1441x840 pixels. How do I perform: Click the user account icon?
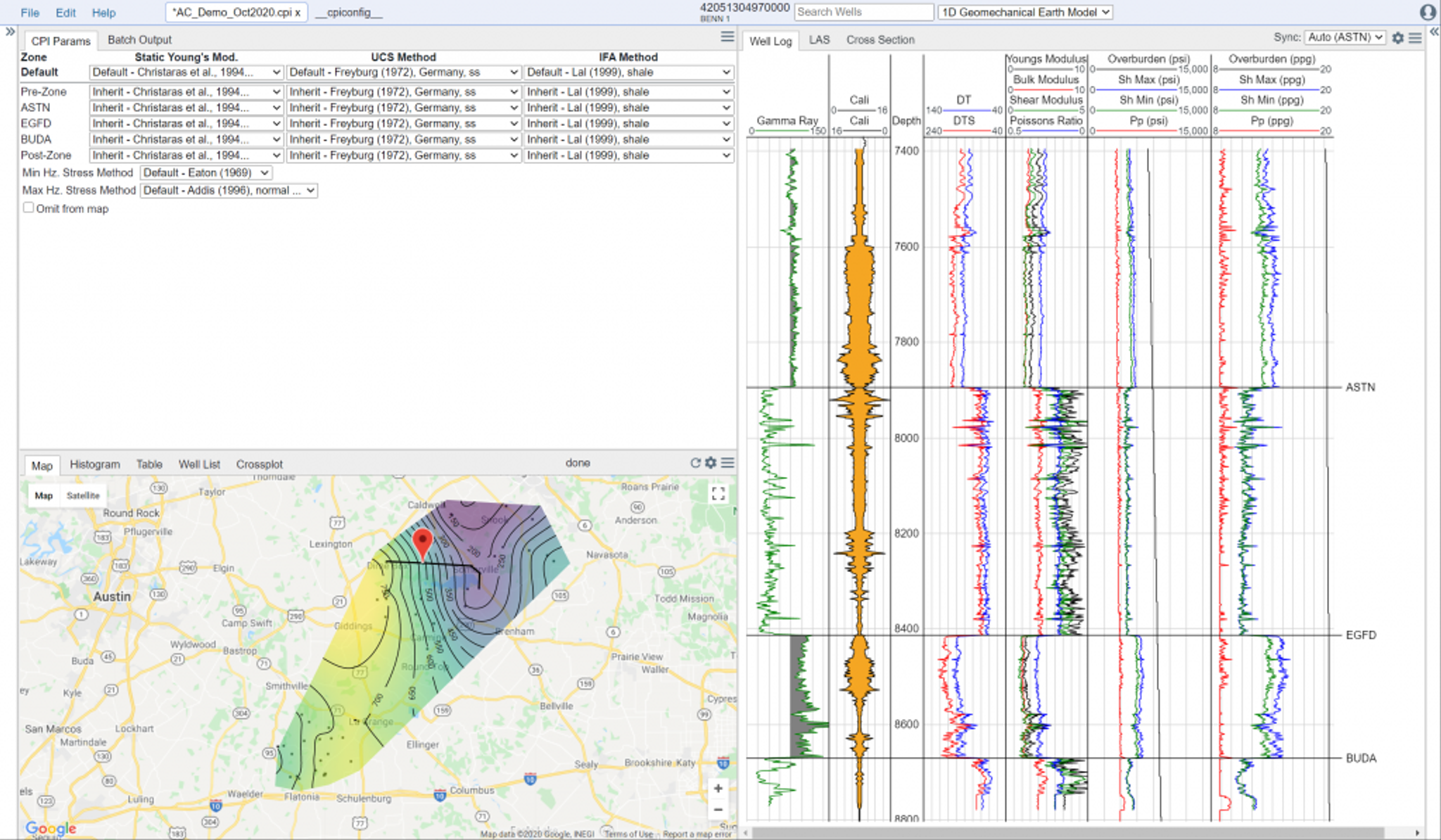[1428, 12]
